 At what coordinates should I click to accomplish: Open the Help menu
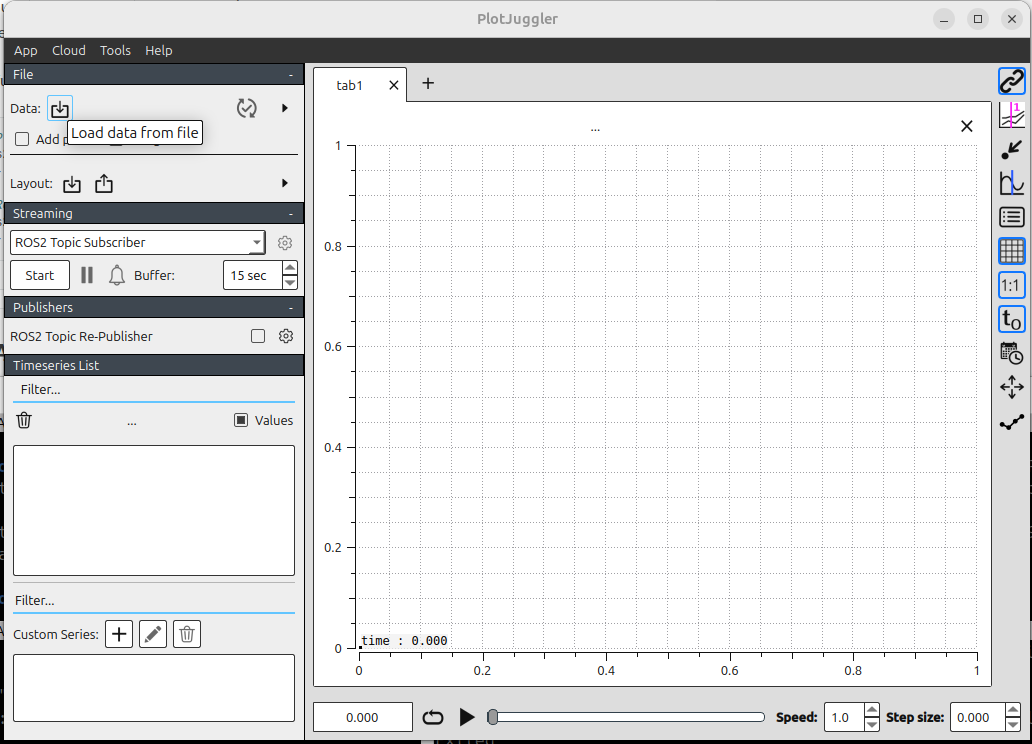159,51
